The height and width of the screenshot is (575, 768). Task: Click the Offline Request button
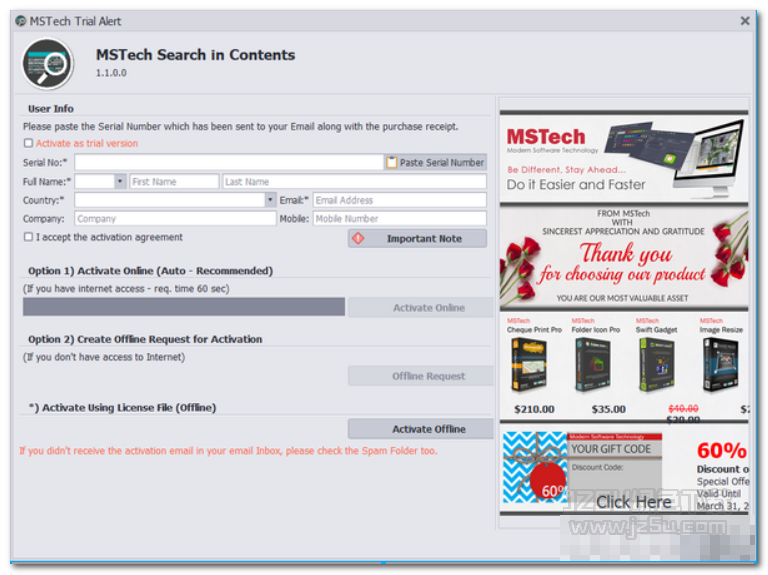(421, 376)
